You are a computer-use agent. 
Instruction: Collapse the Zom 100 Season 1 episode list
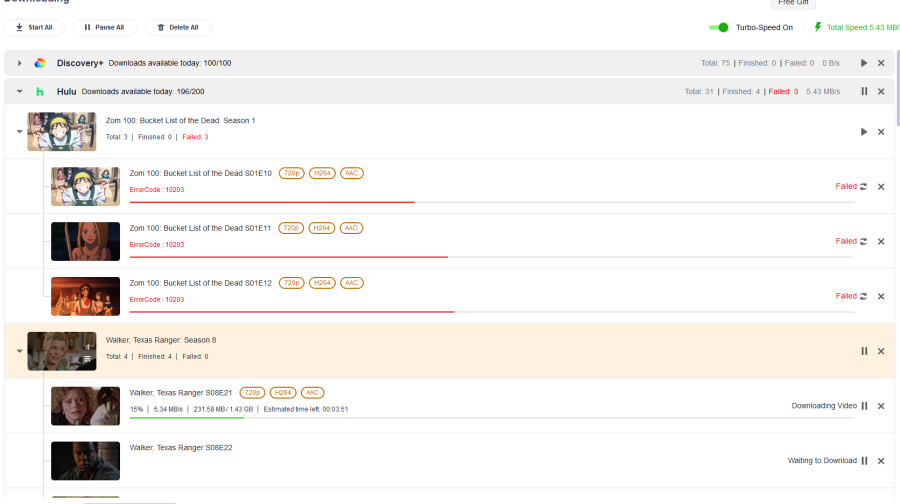point(19,132)
